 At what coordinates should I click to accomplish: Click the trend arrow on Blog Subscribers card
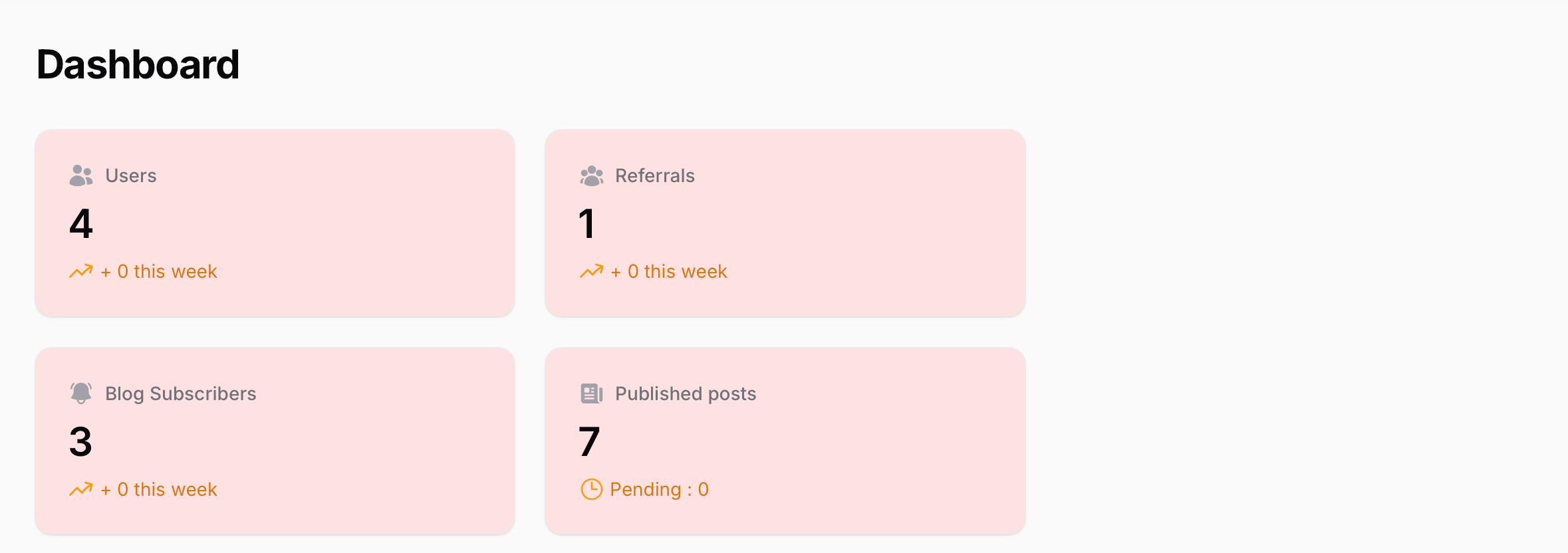[80, 489]
